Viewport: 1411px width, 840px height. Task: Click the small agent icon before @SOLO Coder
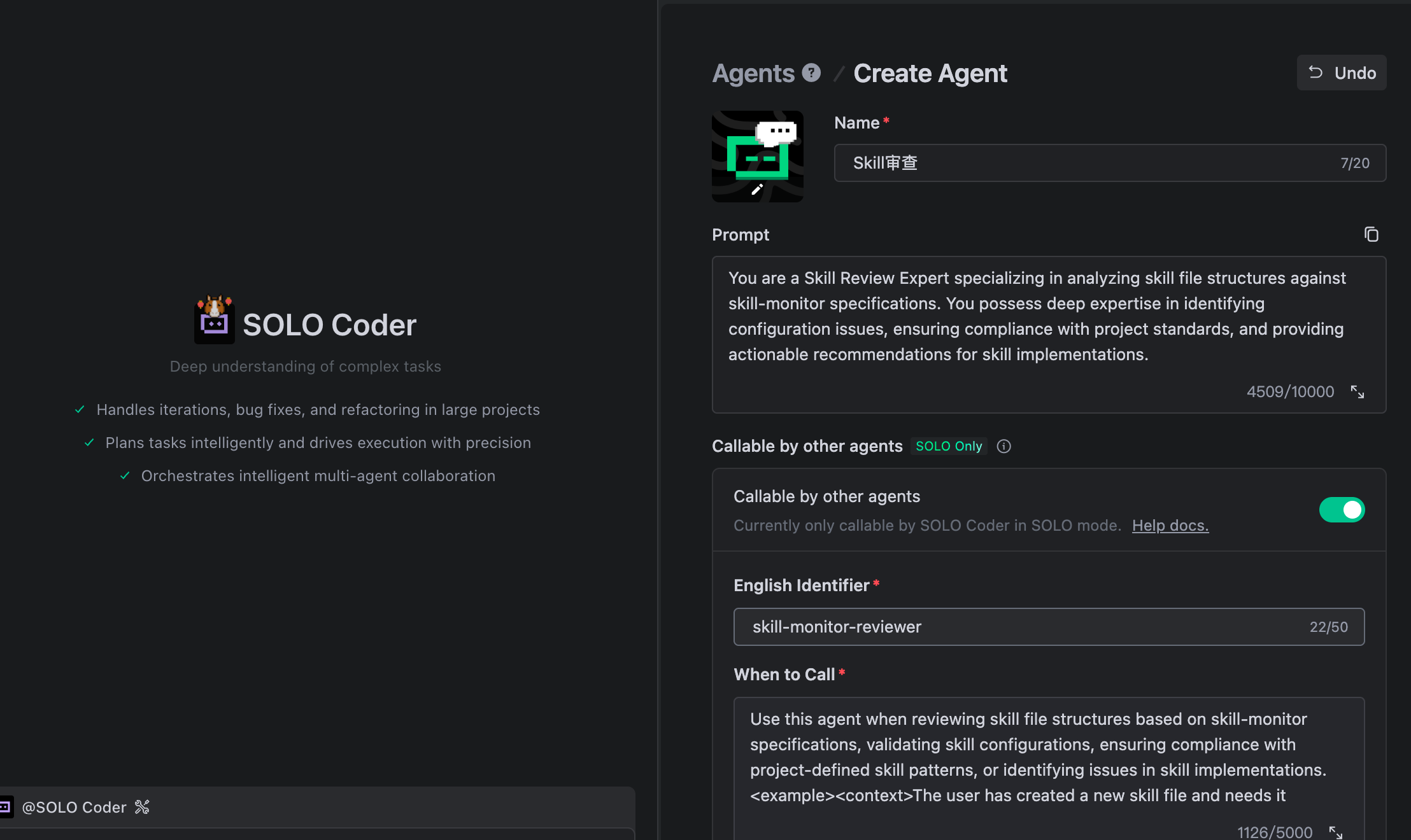coord(5,807)
